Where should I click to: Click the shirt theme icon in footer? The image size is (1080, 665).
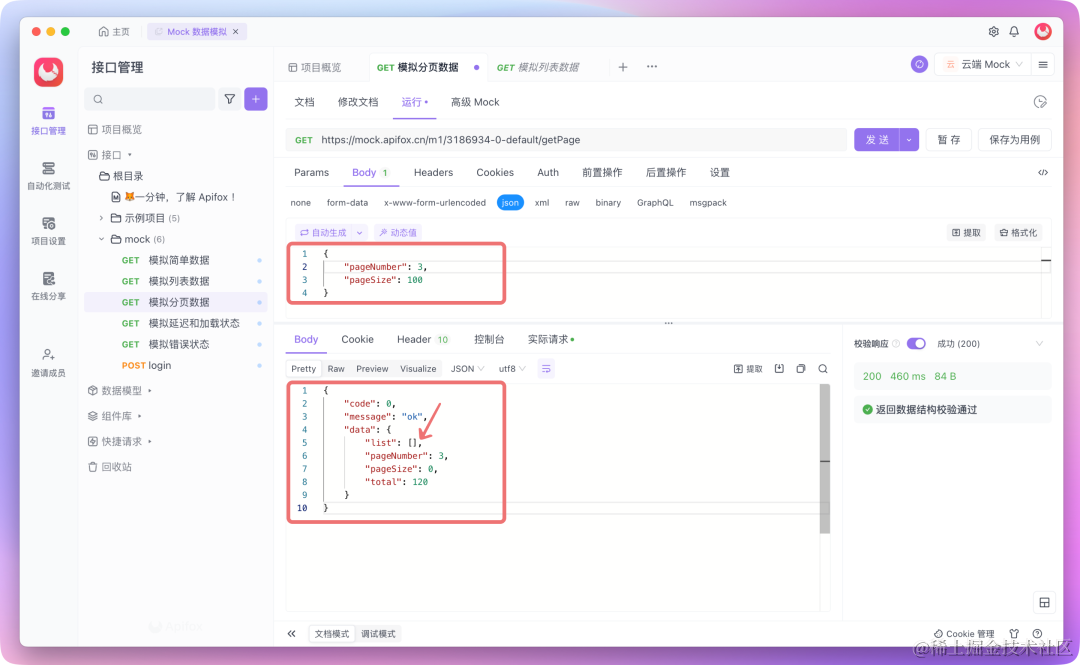tap(1014, 633)
